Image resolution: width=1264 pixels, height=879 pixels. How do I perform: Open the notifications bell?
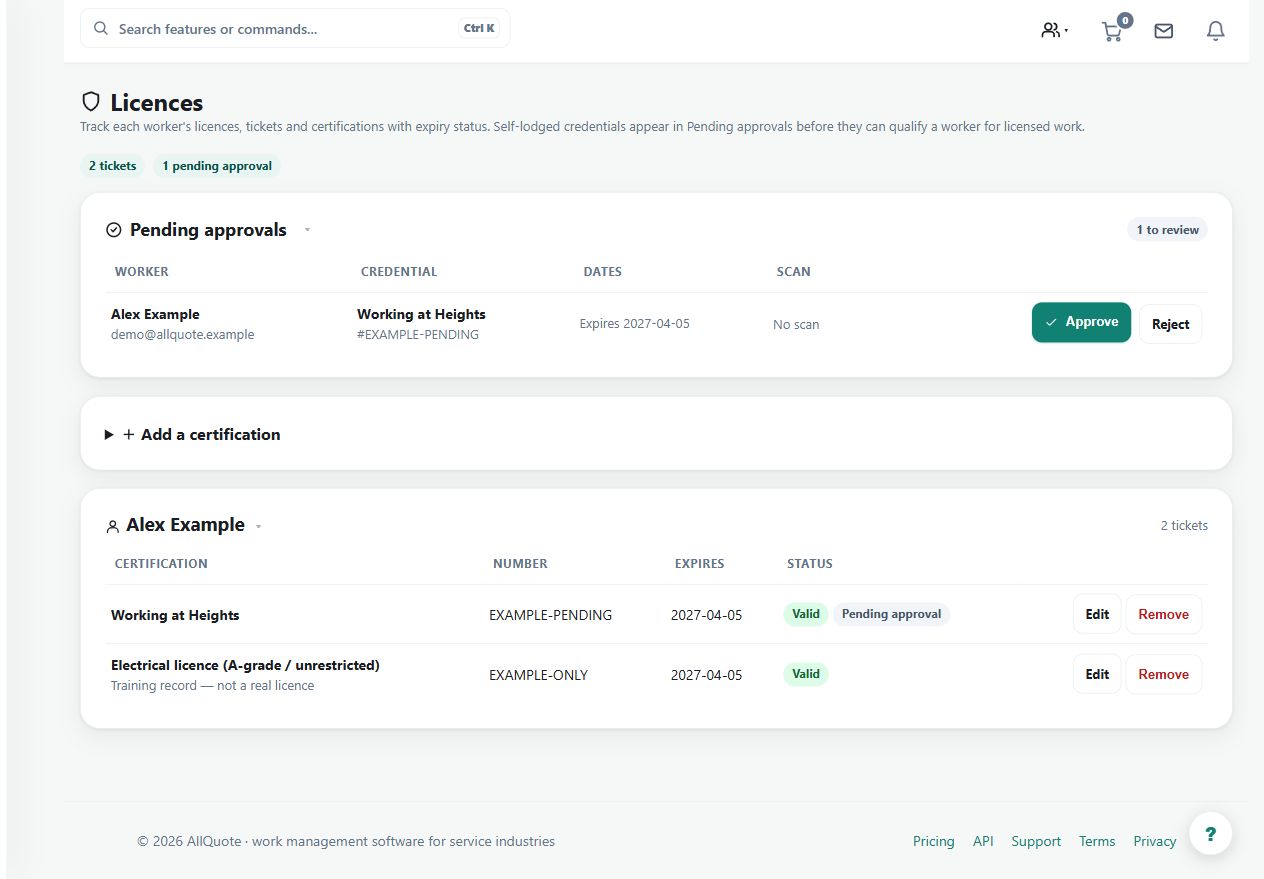(x=1215, y=31)
